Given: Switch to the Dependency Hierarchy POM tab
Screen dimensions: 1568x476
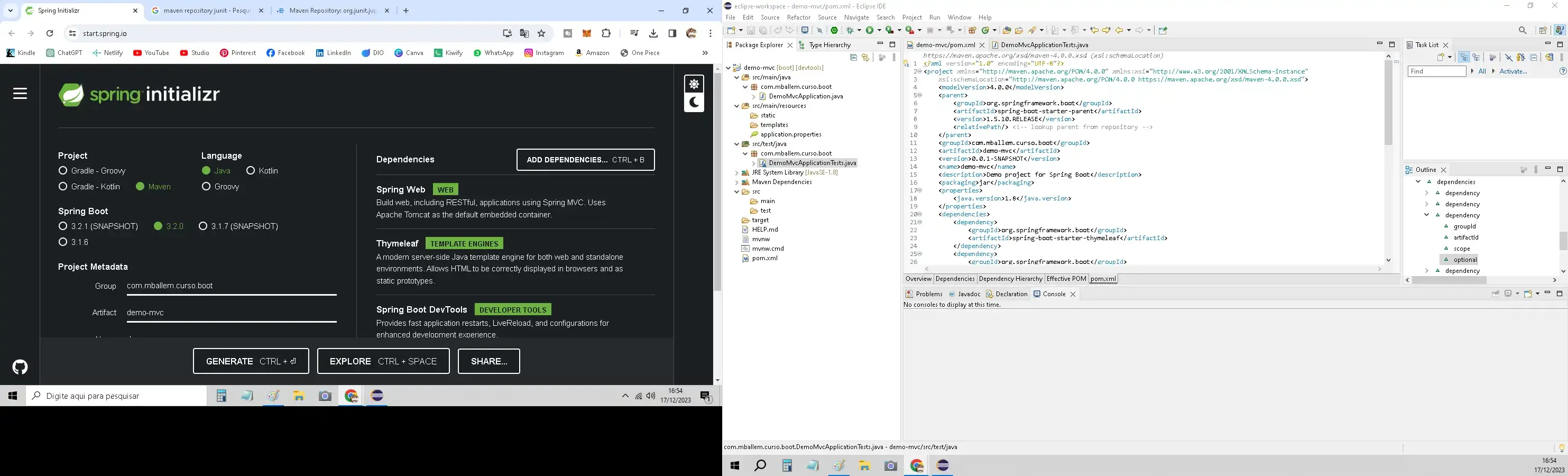Looking at the screenshot, I should pos(1010,279).
